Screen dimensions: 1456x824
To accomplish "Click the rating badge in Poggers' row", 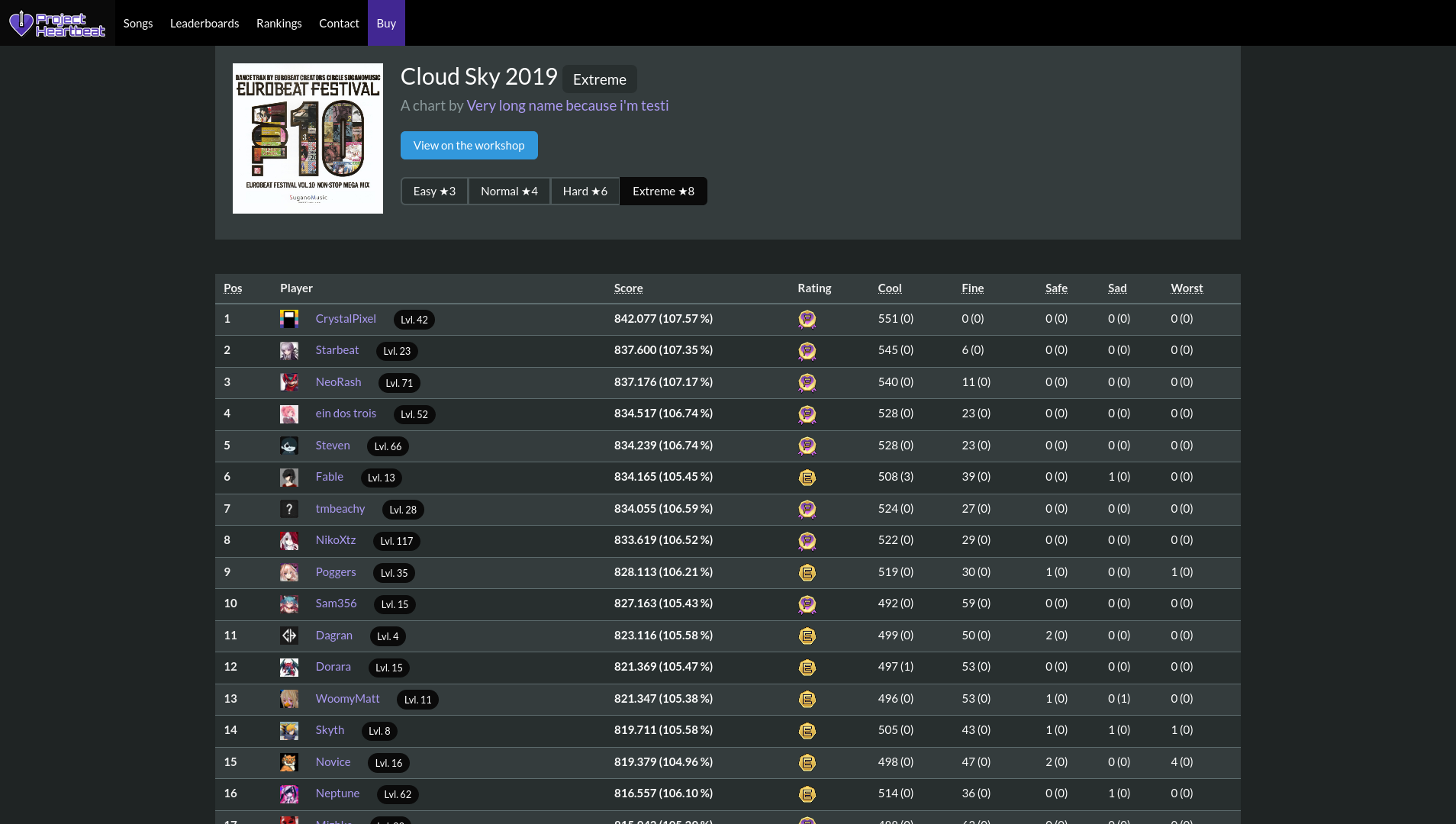I will point(807,572).
